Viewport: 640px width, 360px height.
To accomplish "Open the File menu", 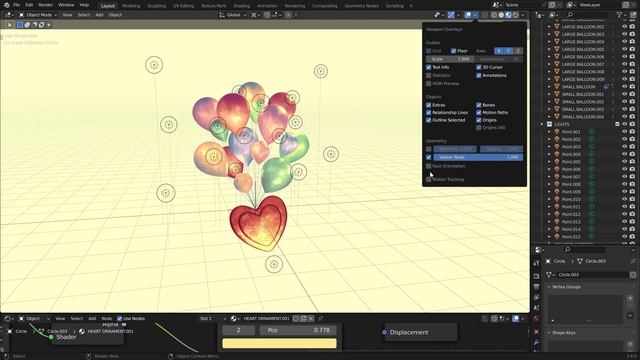I will point(16,5).
